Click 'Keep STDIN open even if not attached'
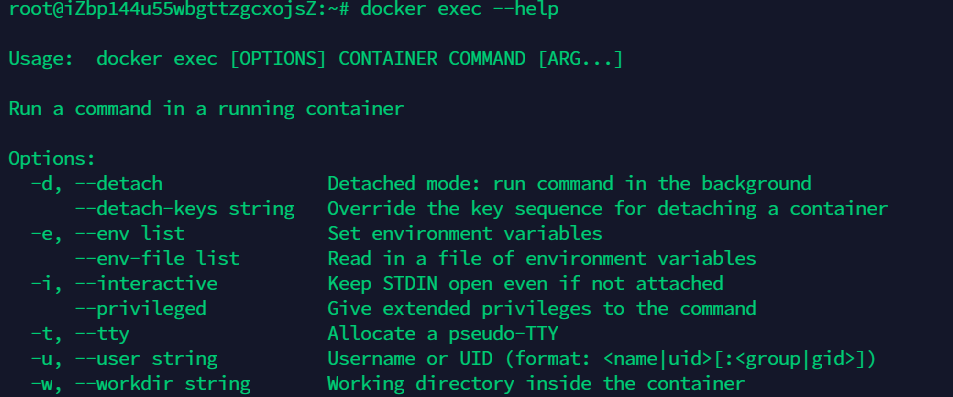The width and height of the screenshot is (953, 397). [x=526, y=283]
